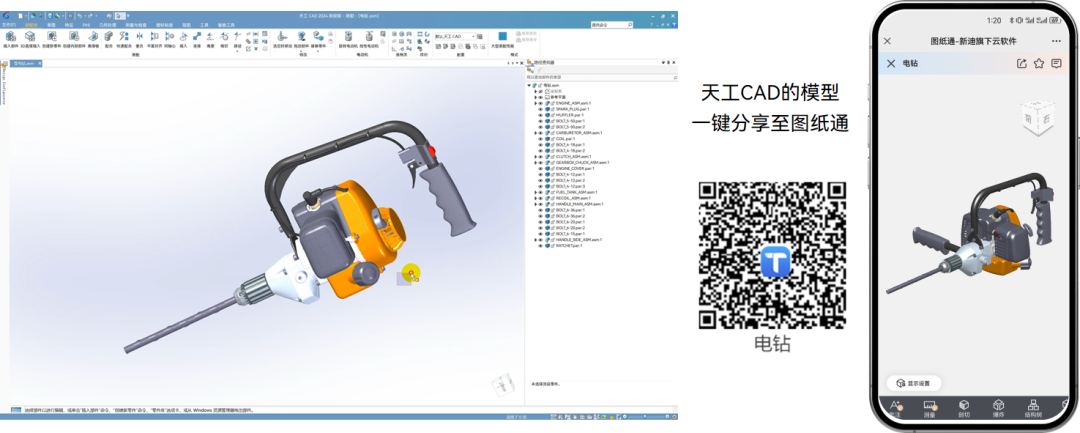Toggle visibility eye of 参考平面 row
The height and width of the screenshot is (433, 1080).
541,98
